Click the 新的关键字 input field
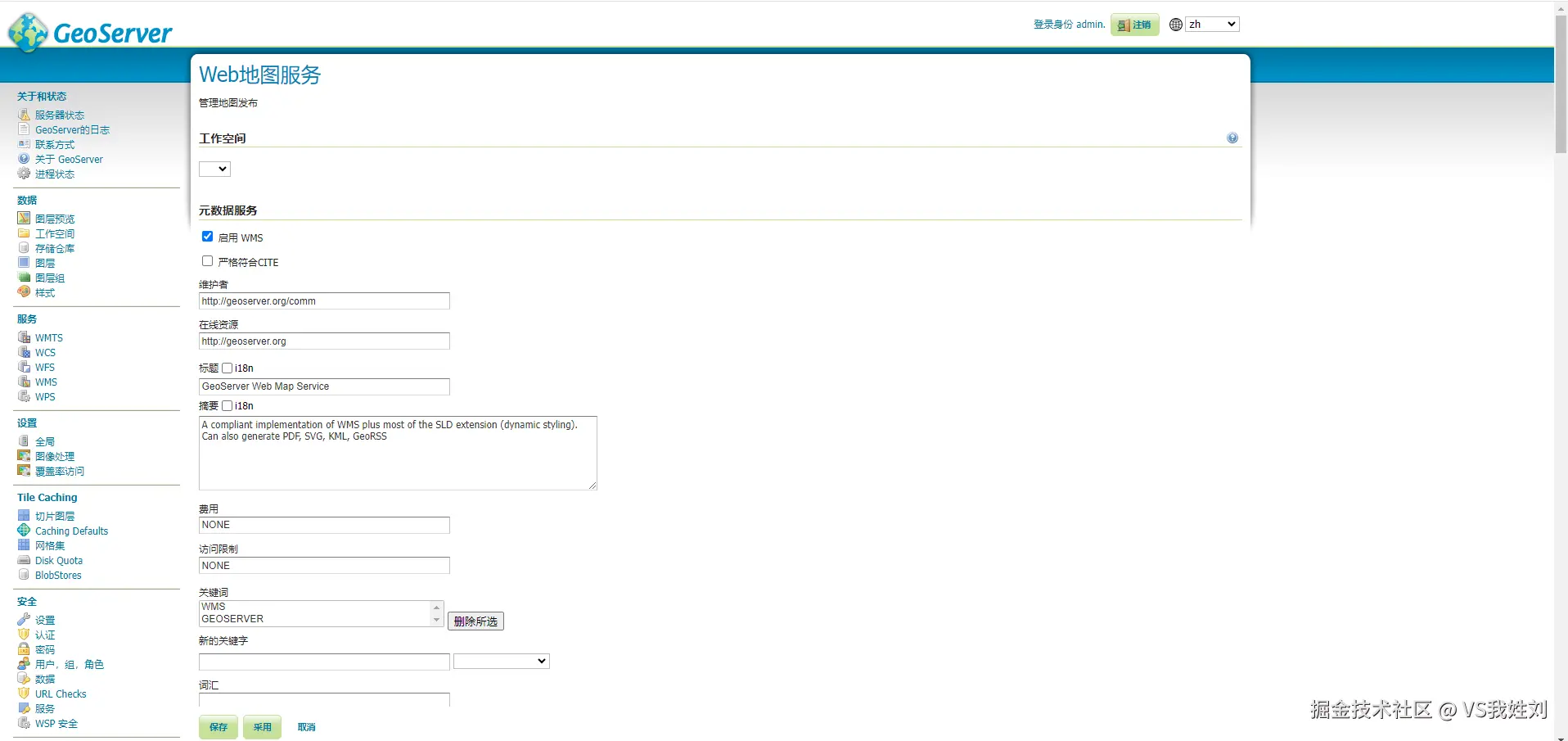Viewport: 1568px width, 741px height. [x=324, y=662]
